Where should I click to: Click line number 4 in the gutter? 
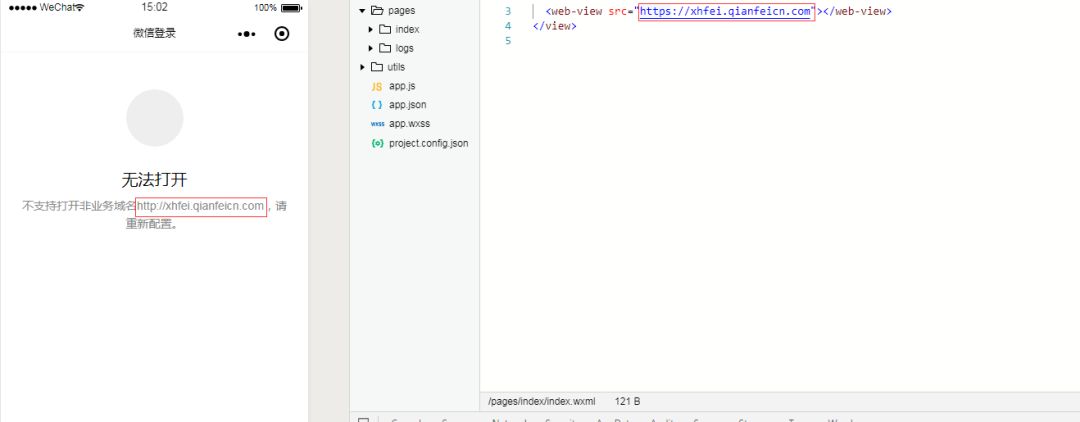(508, 26)
